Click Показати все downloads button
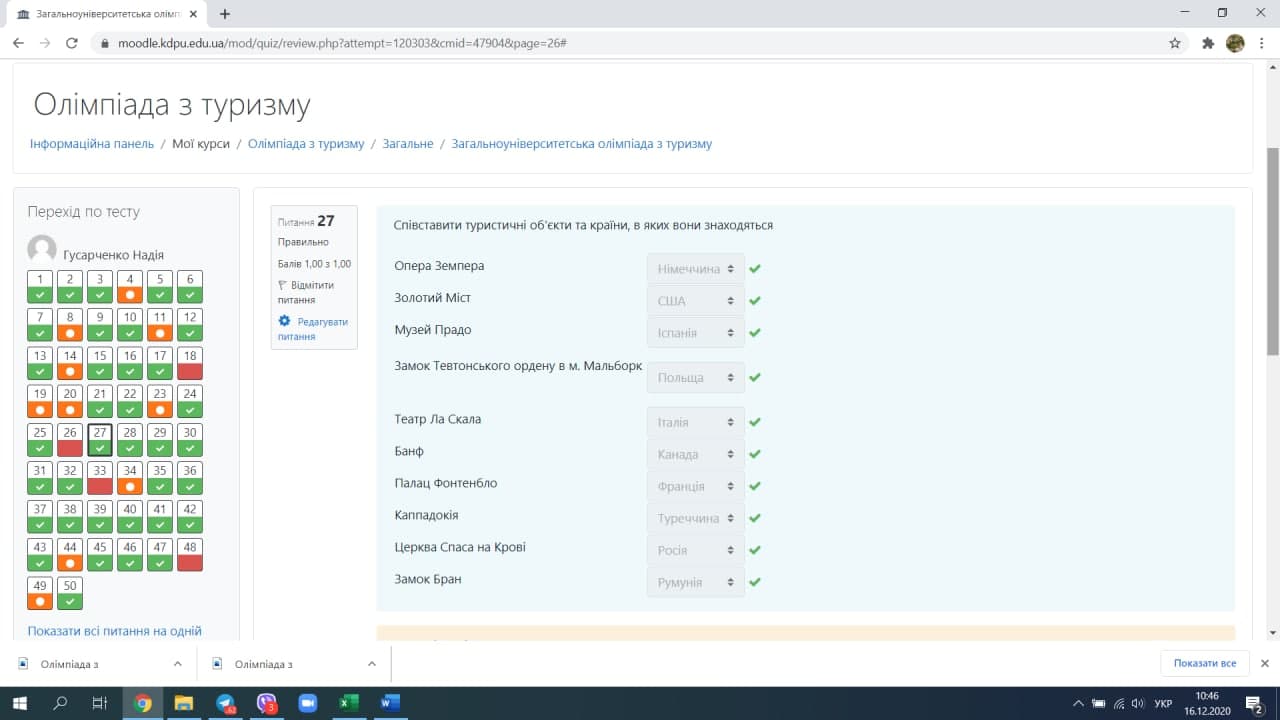The height and width of the screenshot is (720, 1280). click(1205, 663)
